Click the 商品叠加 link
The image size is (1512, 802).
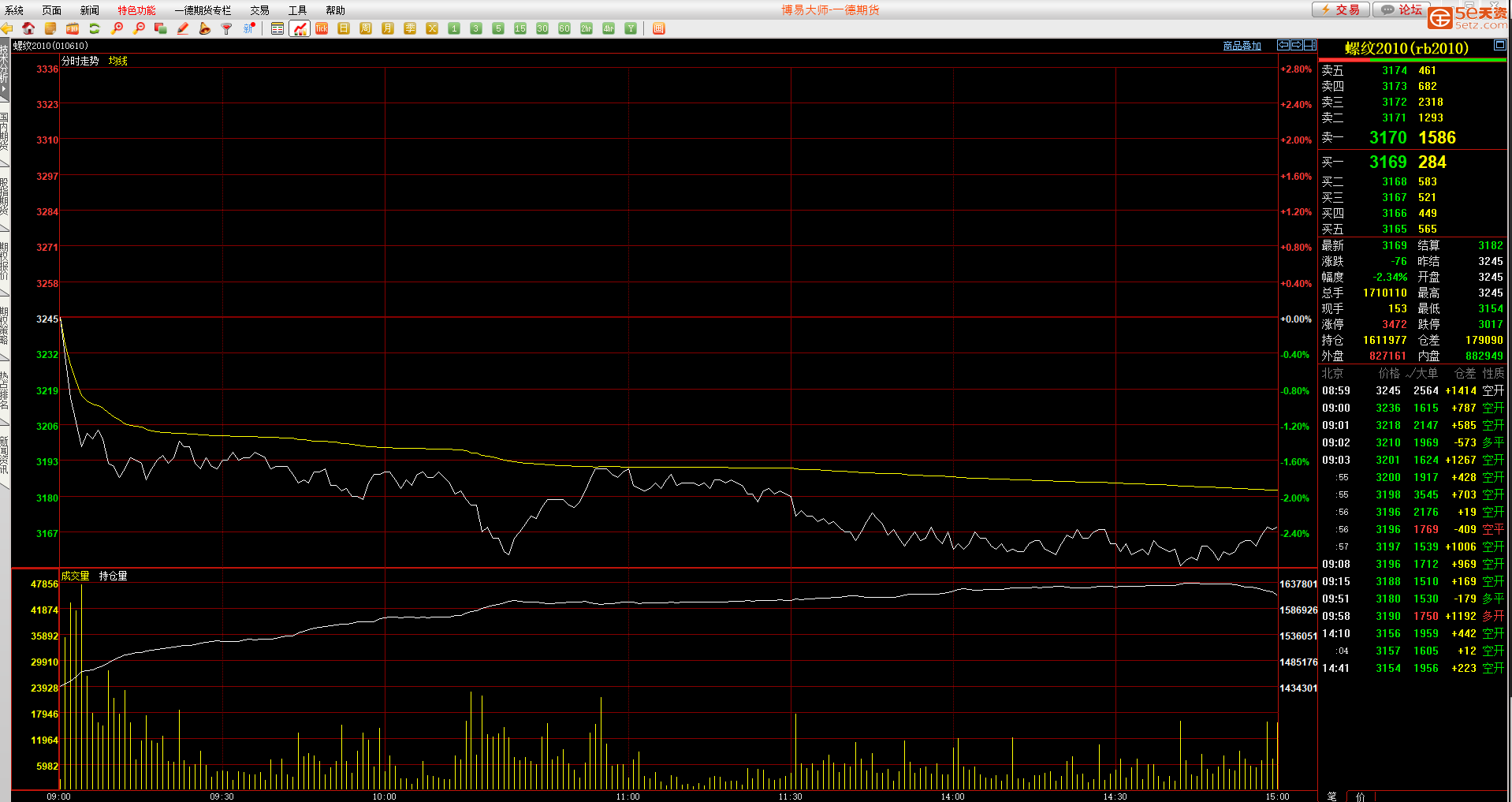(x=1242, y=46)
